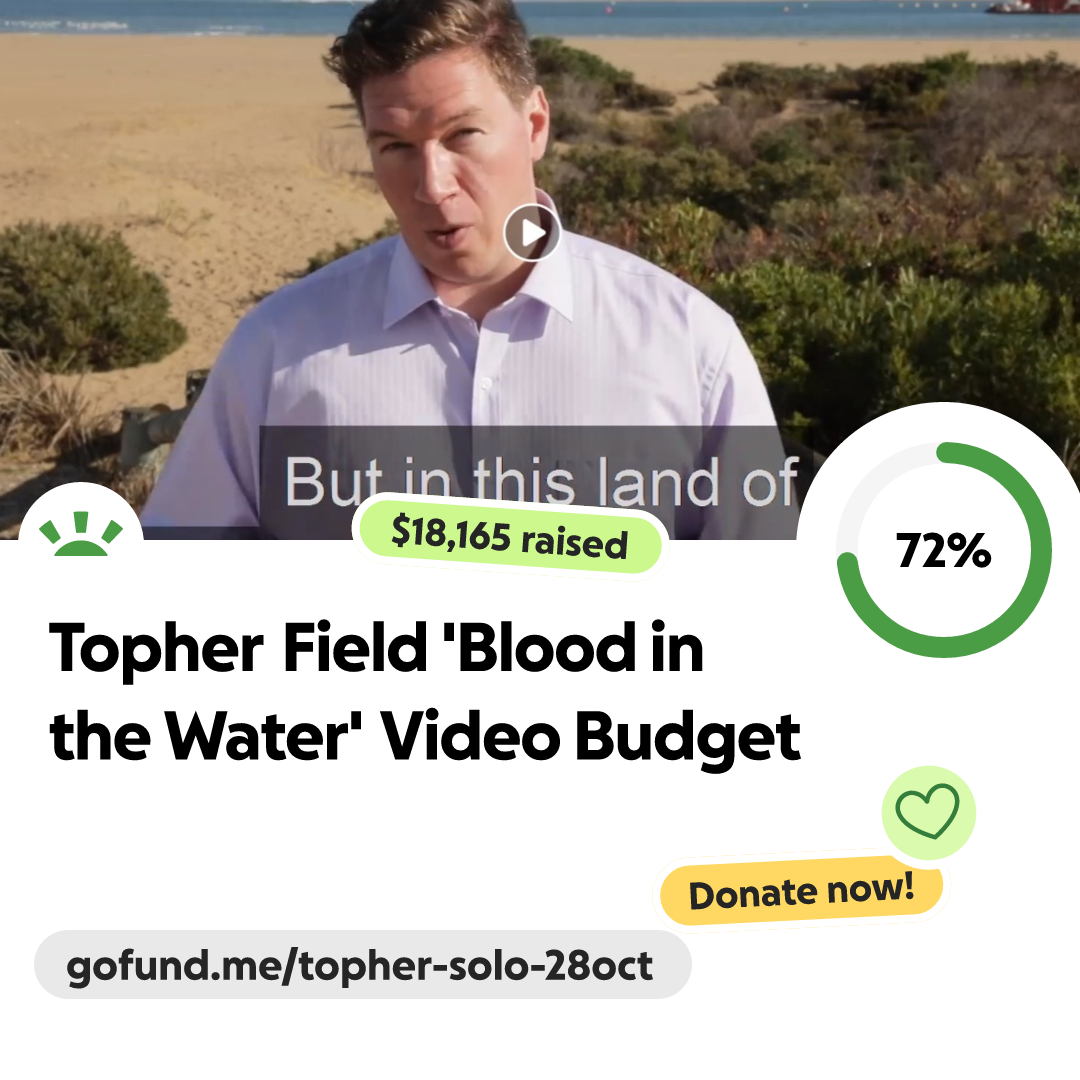
Task: Play the campaign video
Action: pyautogui.click(x=532, y=233)
